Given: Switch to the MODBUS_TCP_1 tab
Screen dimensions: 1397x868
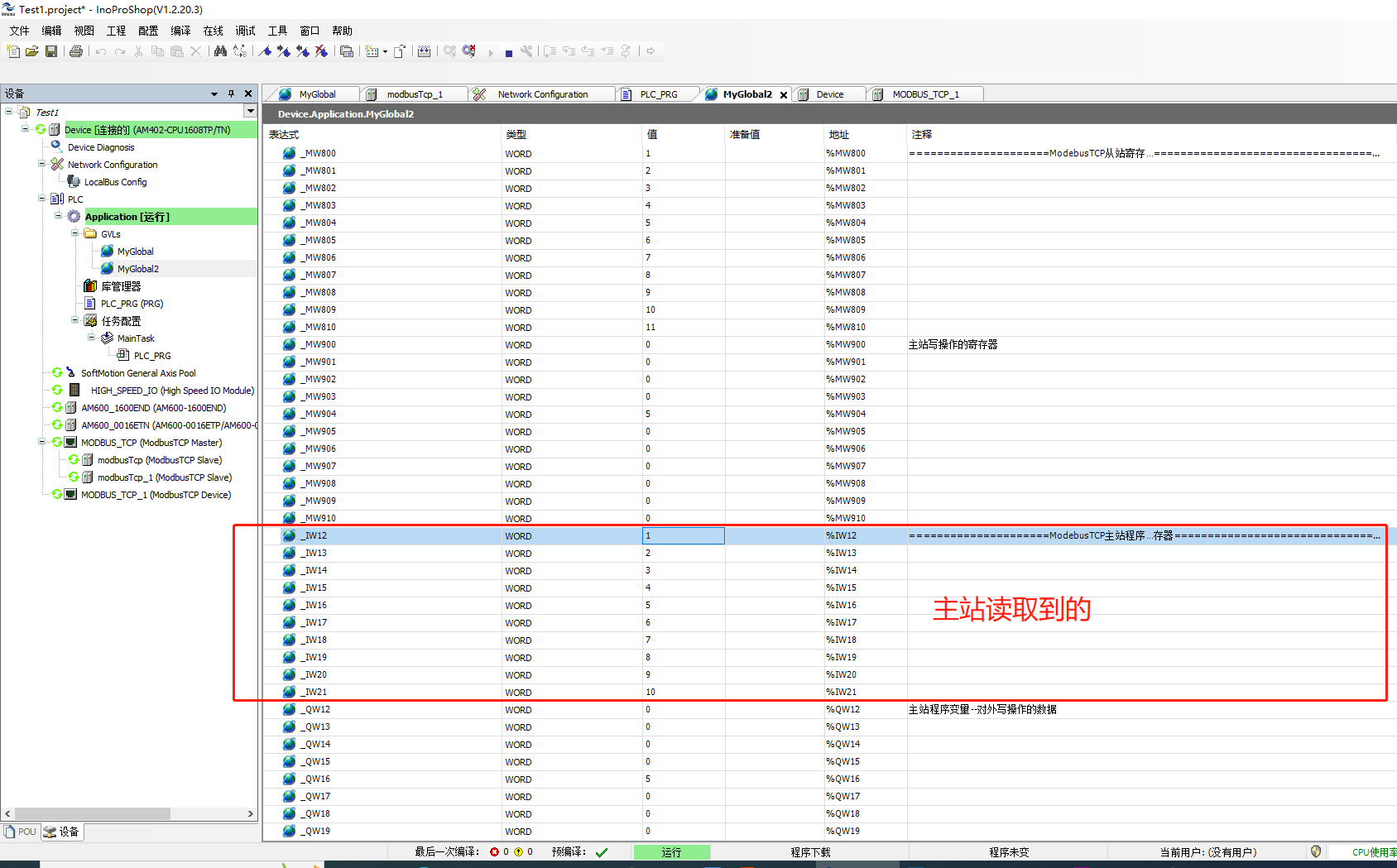Looking at the screenshot, I should pyautogui.click(x=925, y=94).
